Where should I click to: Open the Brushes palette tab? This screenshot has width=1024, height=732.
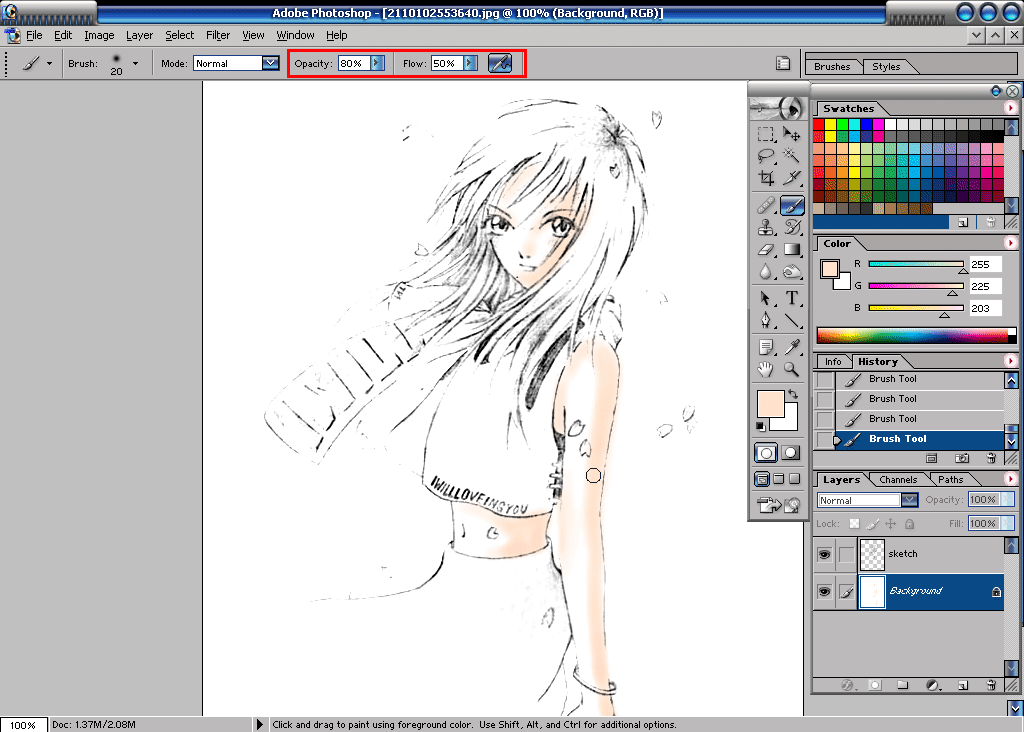(832, 67)
